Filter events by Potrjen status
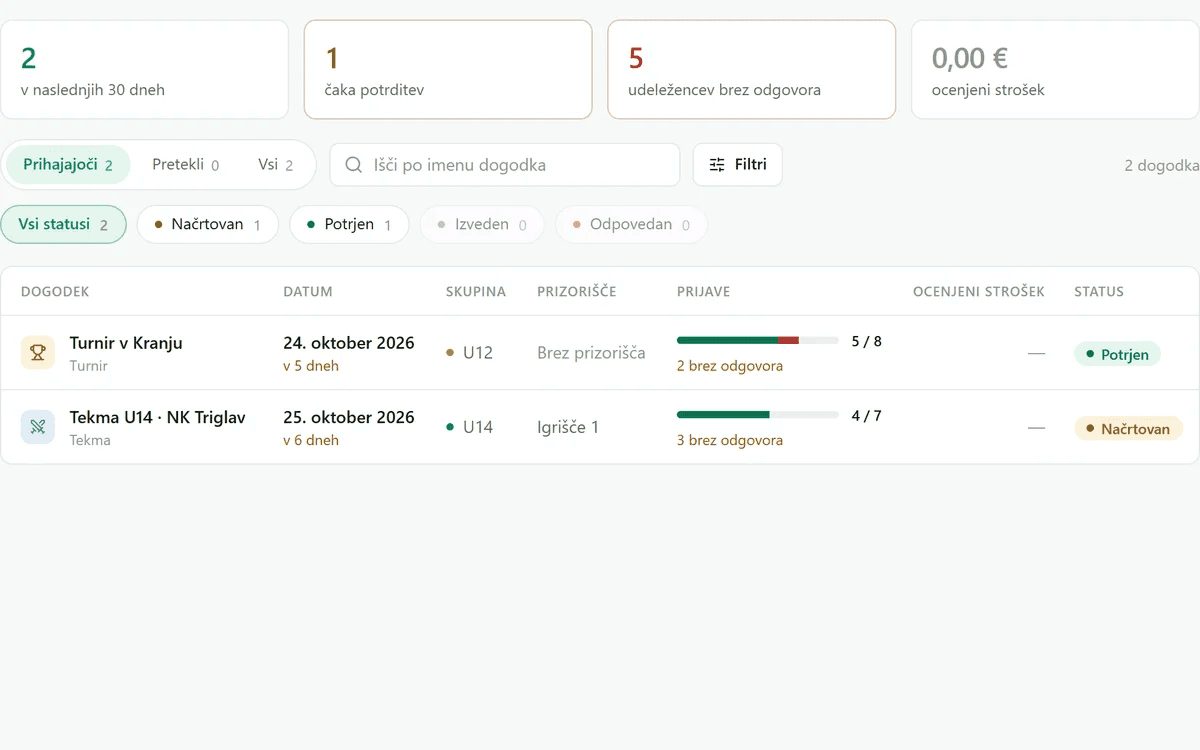The image size is (1200, 750). pyautogui.click(x=349, y=225)
